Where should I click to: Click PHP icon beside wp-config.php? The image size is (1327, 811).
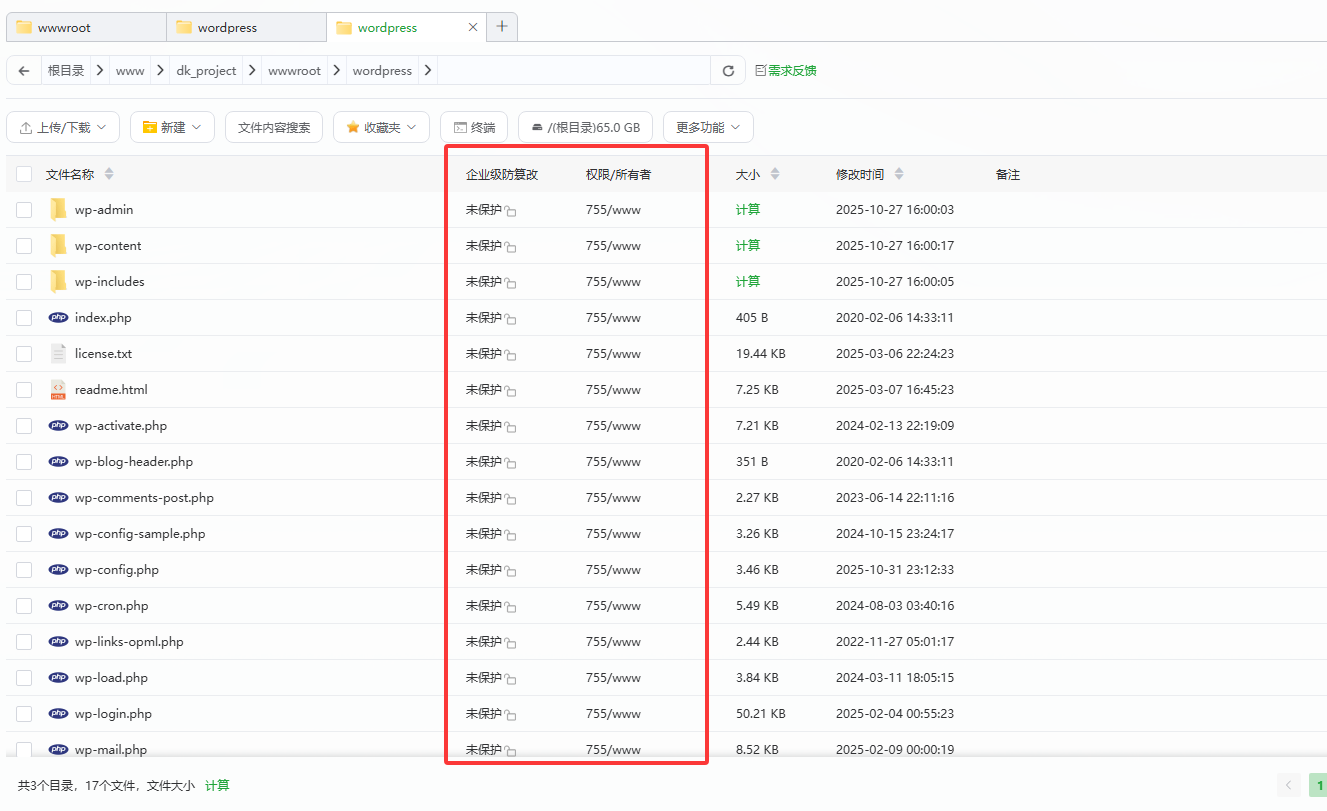pyautogui.click(x=58, y=570)
